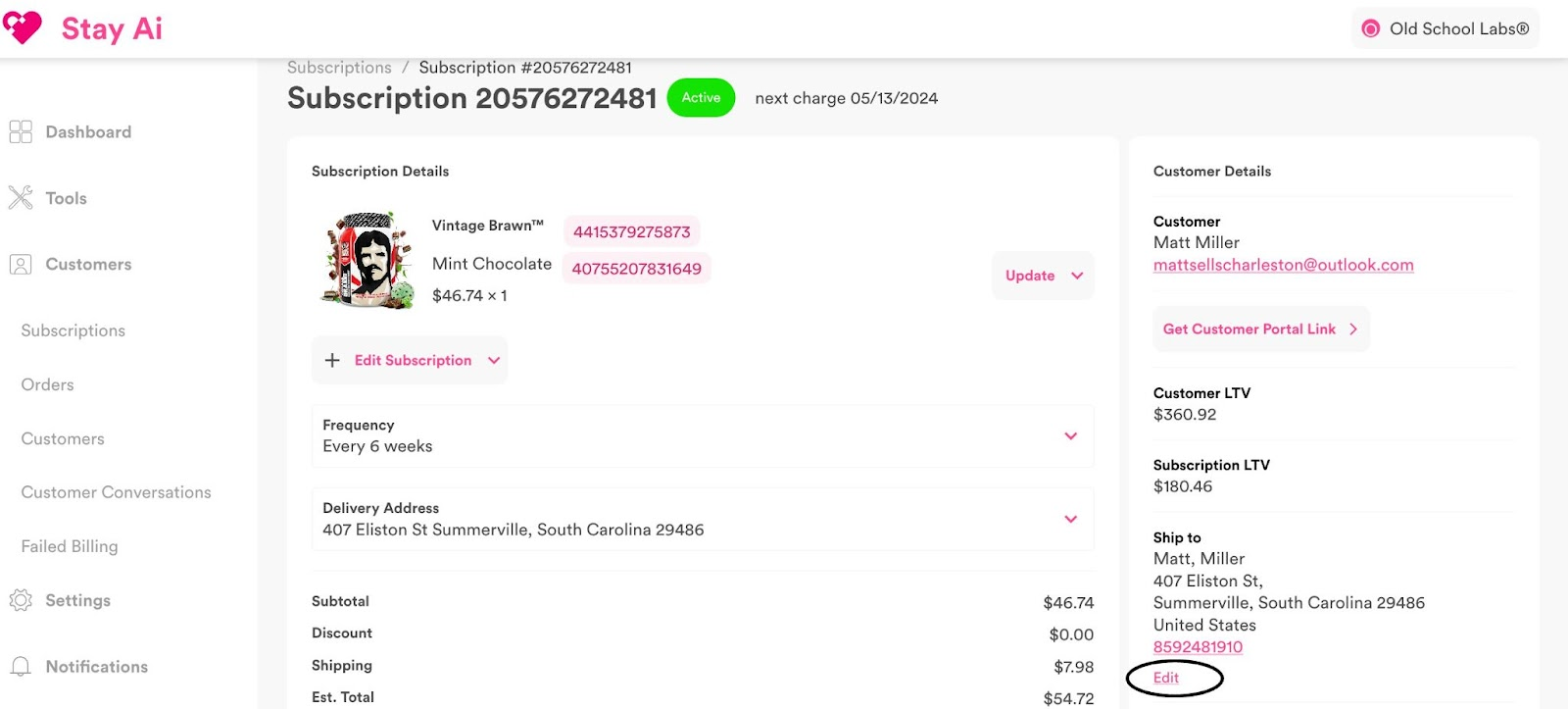The width and height of the screenshot is (1568, 709).
Task: Click the Stay Ai heart logo
Action: [23, 27]
